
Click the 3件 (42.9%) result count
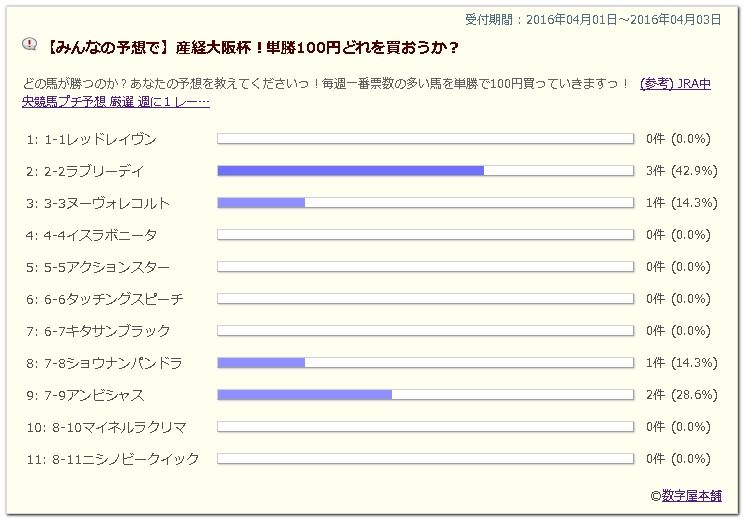coord(681,171)
